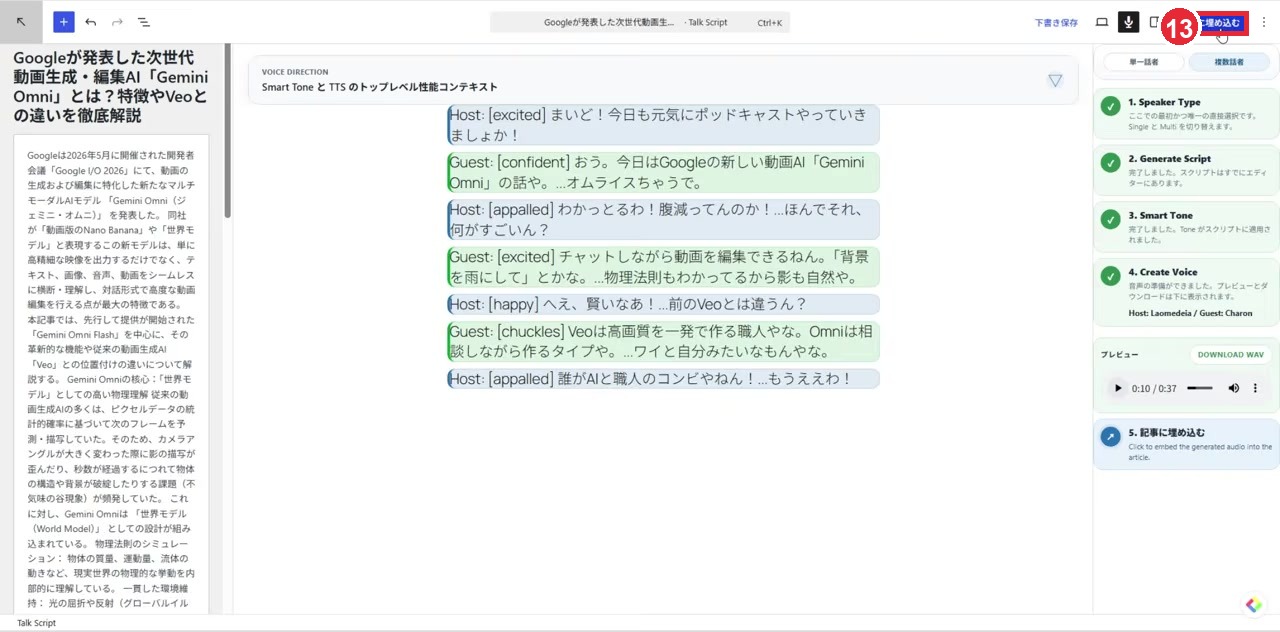Select Host line わかっとるわ！腹減ってんのか
Screen dimensions: 1280x632
pos(663,219)
